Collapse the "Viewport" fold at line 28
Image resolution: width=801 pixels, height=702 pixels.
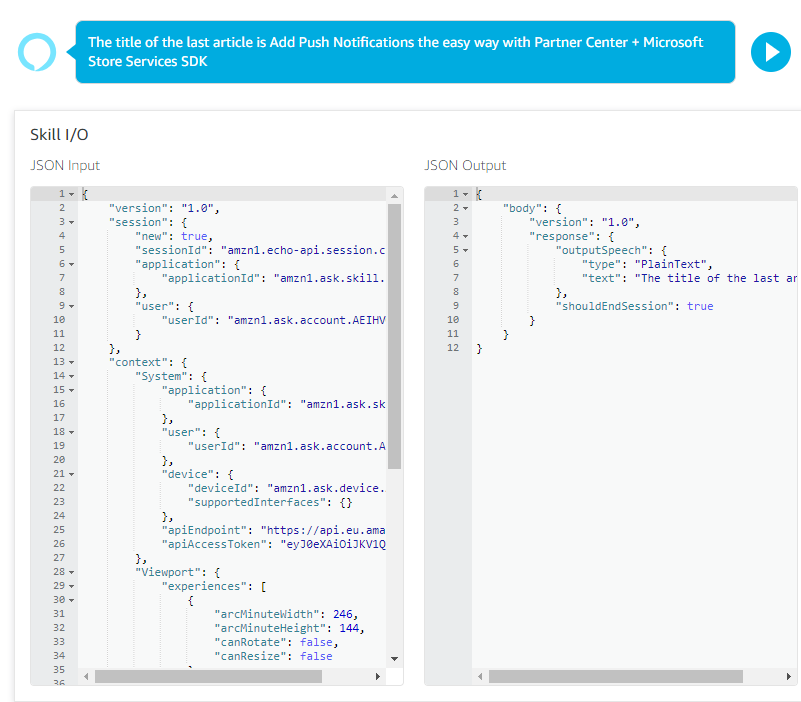pos(72,572)
